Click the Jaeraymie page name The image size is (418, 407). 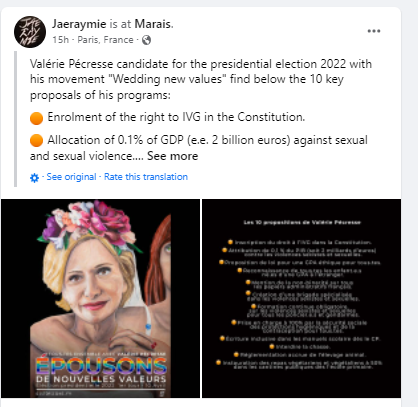pos(79,24)
